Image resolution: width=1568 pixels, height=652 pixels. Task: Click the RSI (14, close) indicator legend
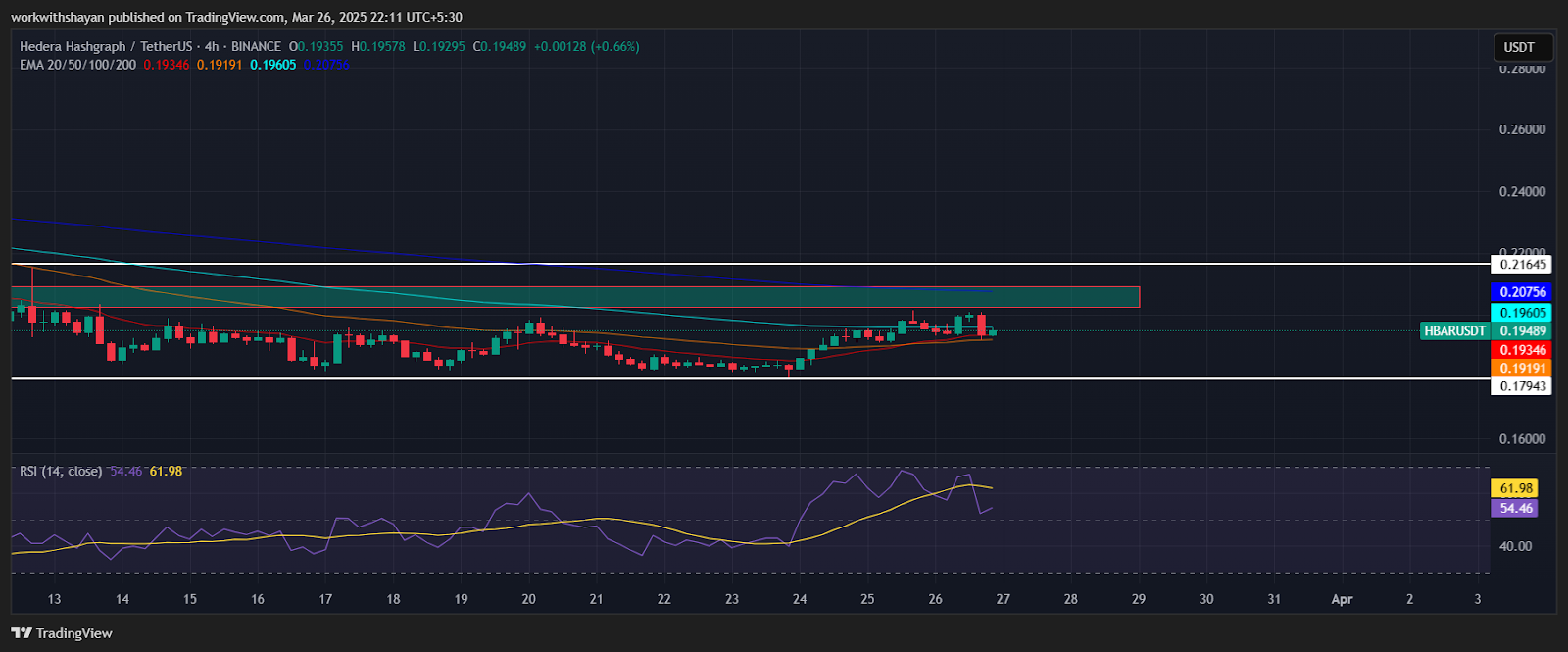coord(61,472)
